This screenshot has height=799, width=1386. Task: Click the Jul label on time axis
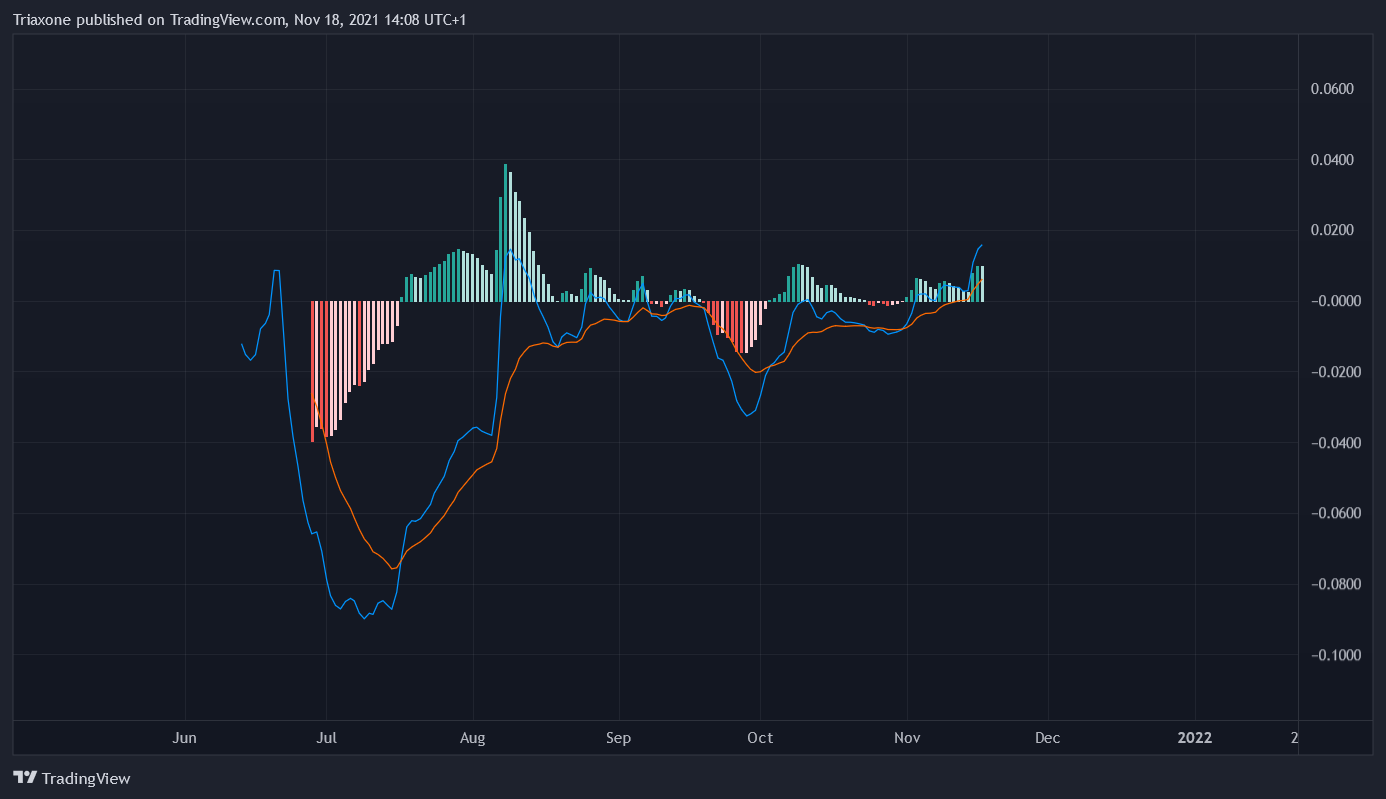pyautogui.click(x=326, y=738)
